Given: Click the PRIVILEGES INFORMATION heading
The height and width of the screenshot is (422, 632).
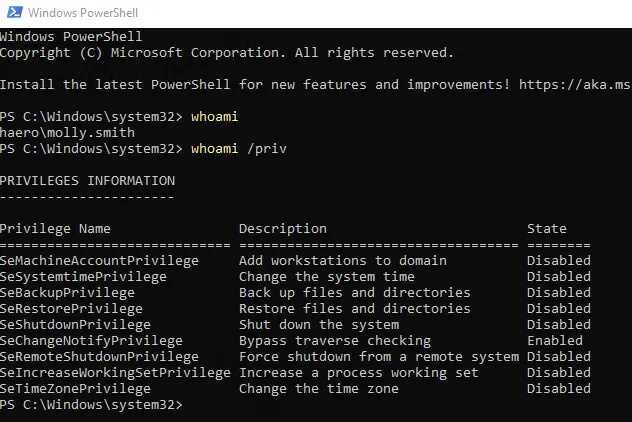Looking at the screenshot, I should click(x=87, y=181).
